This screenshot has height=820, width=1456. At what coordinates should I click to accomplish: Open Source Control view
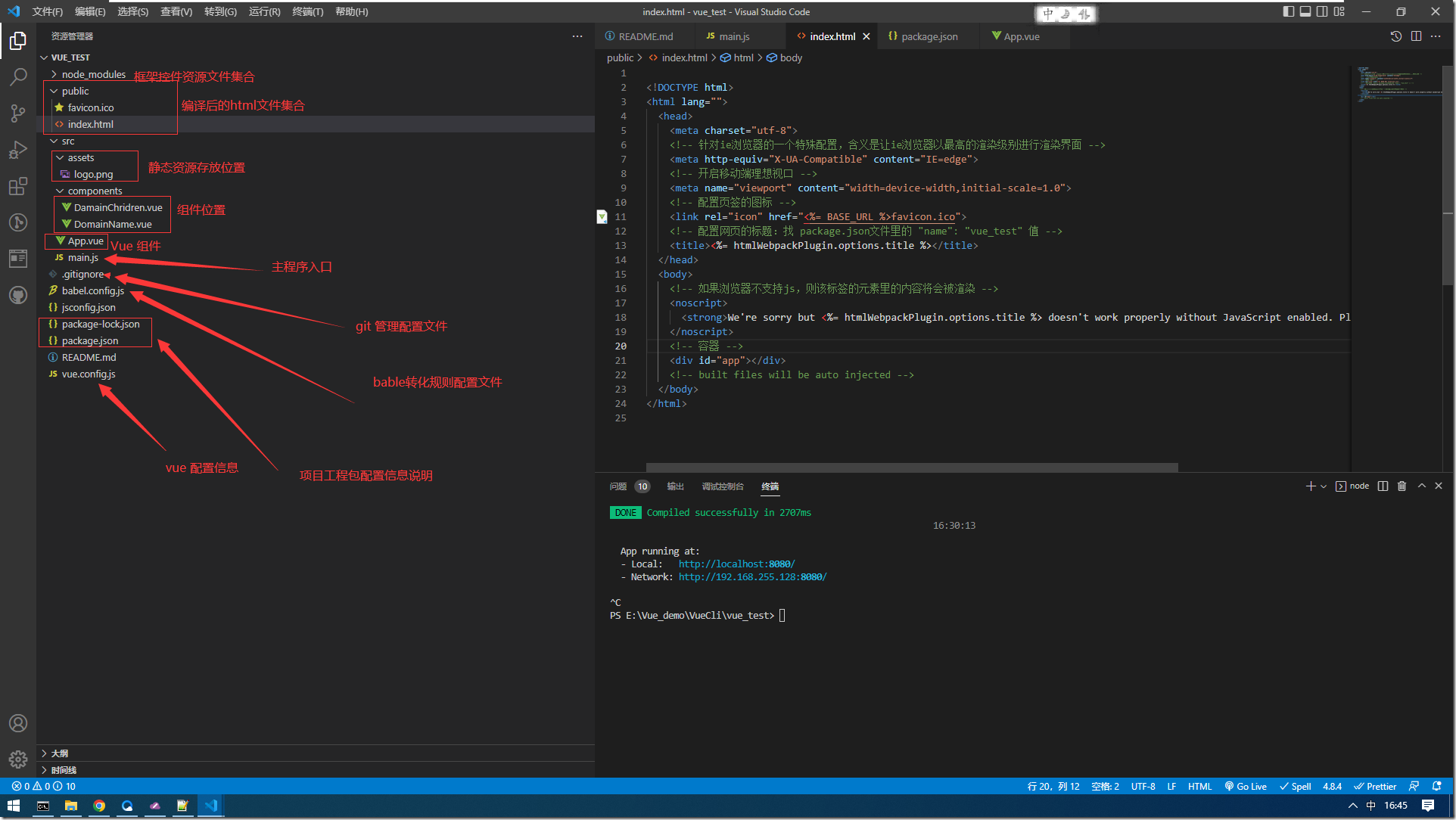click(x=18, y=113)
